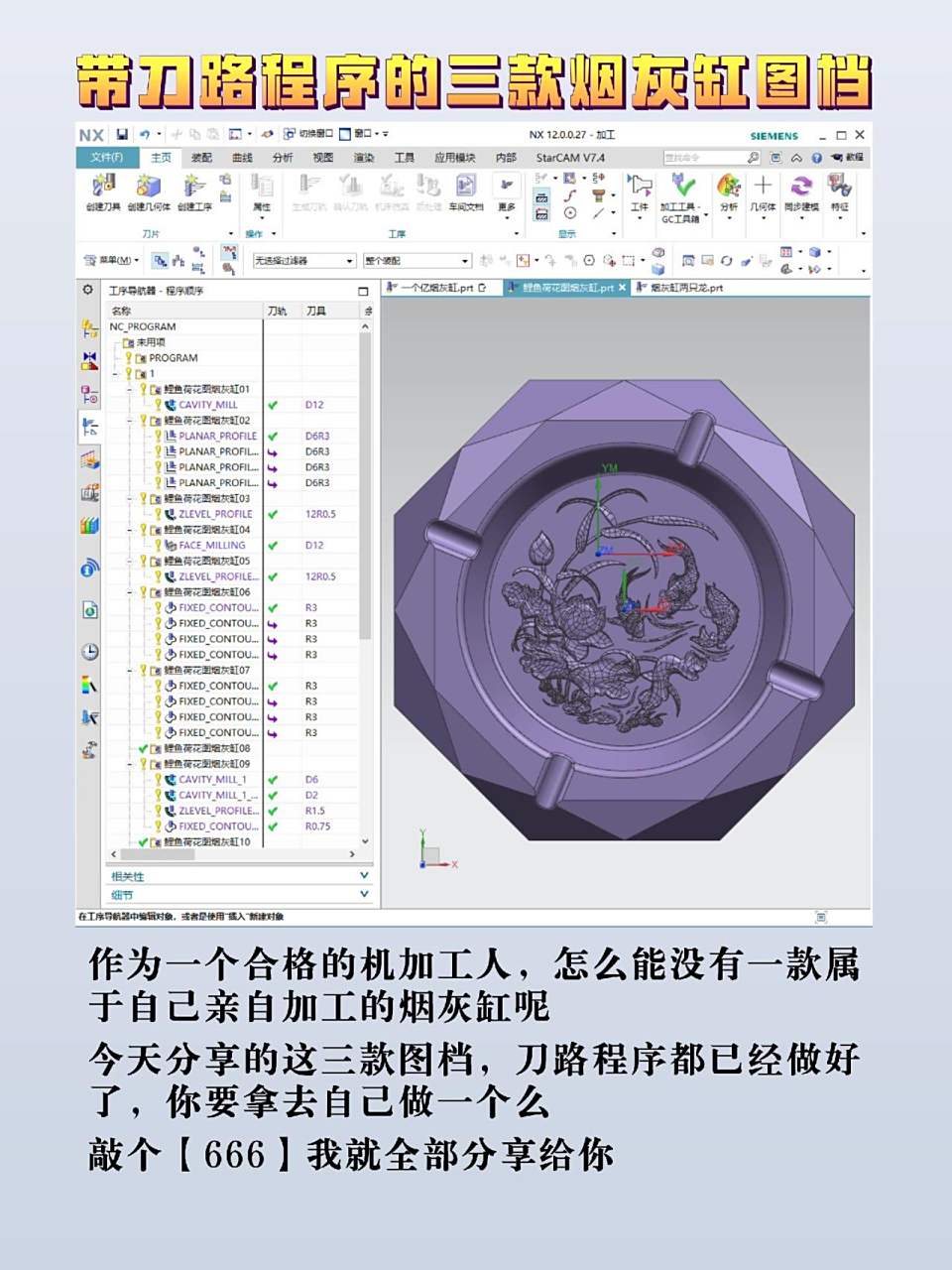This screenshot has height=1270, width=952.
Task: Switch to the 一个亿烟灰缸.prt tab
Action: coord(436,288)
